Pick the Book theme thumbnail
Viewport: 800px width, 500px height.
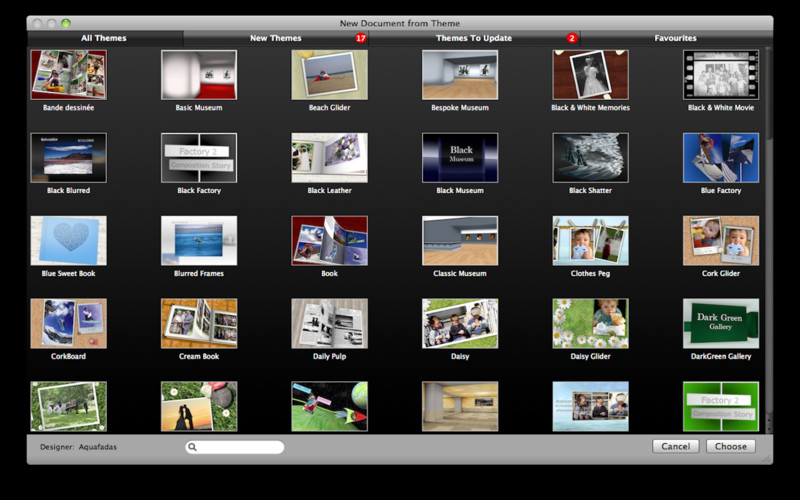coord(330,240)
